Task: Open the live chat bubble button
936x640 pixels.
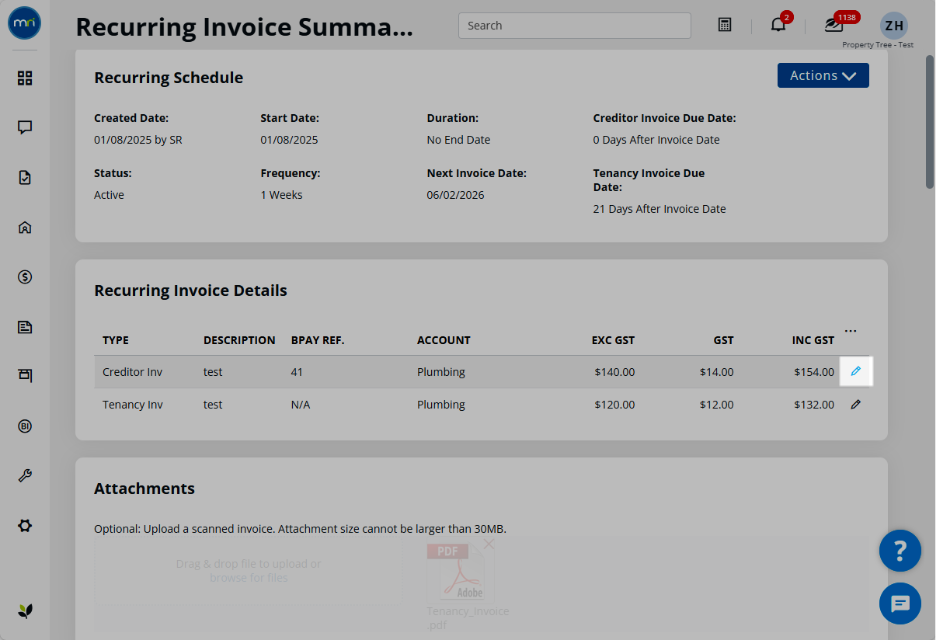Action: 900,604
